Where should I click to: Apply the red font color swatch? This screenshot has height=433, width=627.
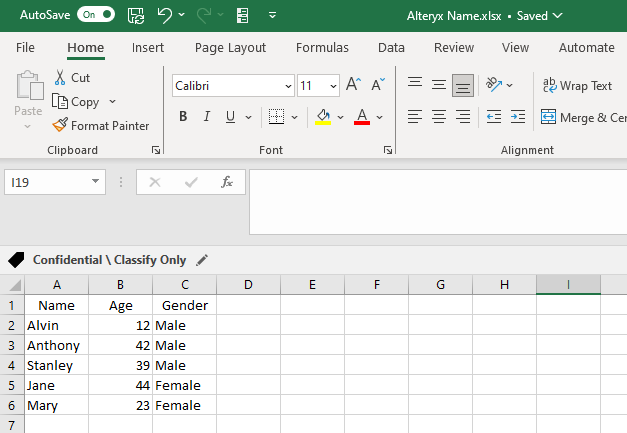tap(362, 117)
